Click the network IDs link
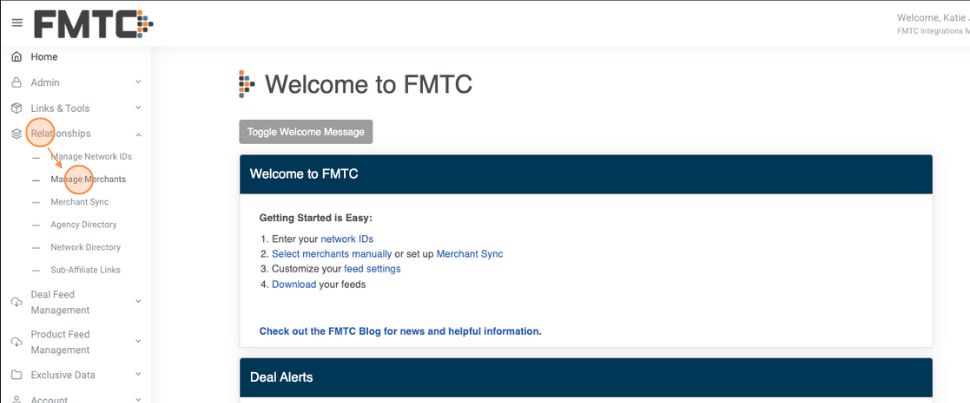Viewport: 970px width, 403px height. [x=346, y=239]
